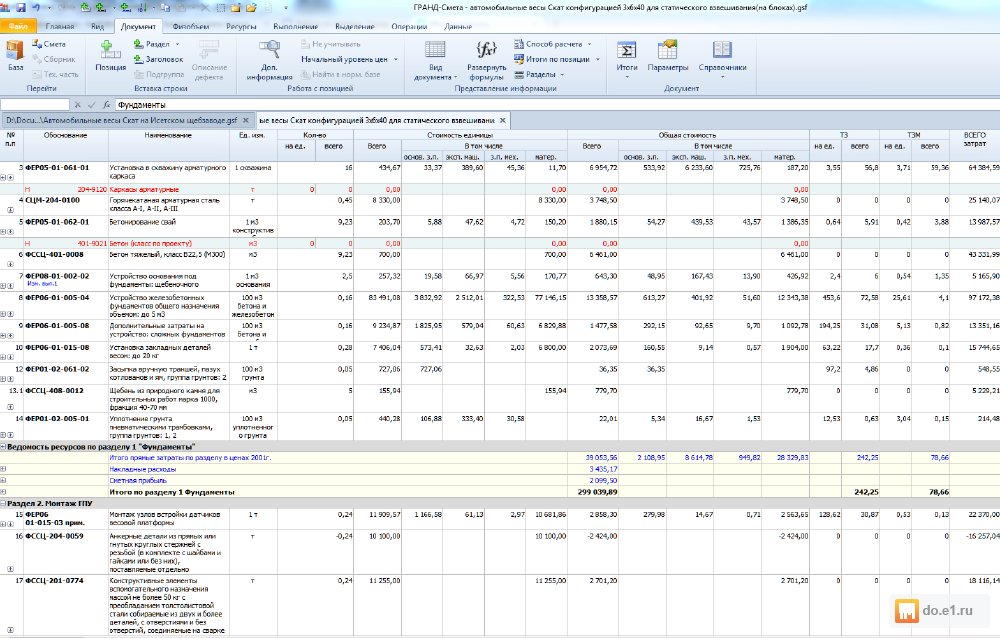The height and width of the screenshot is (638, 1000).
Task: Insert a new Позиция row
Action: (x=110, y=56)
